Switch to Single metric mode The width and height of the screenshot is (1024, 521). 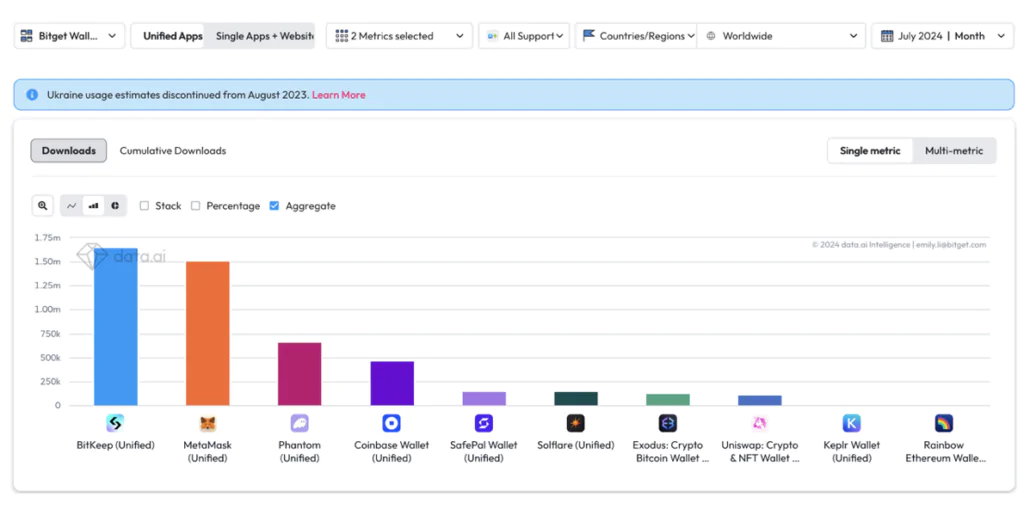coord(870,151)
